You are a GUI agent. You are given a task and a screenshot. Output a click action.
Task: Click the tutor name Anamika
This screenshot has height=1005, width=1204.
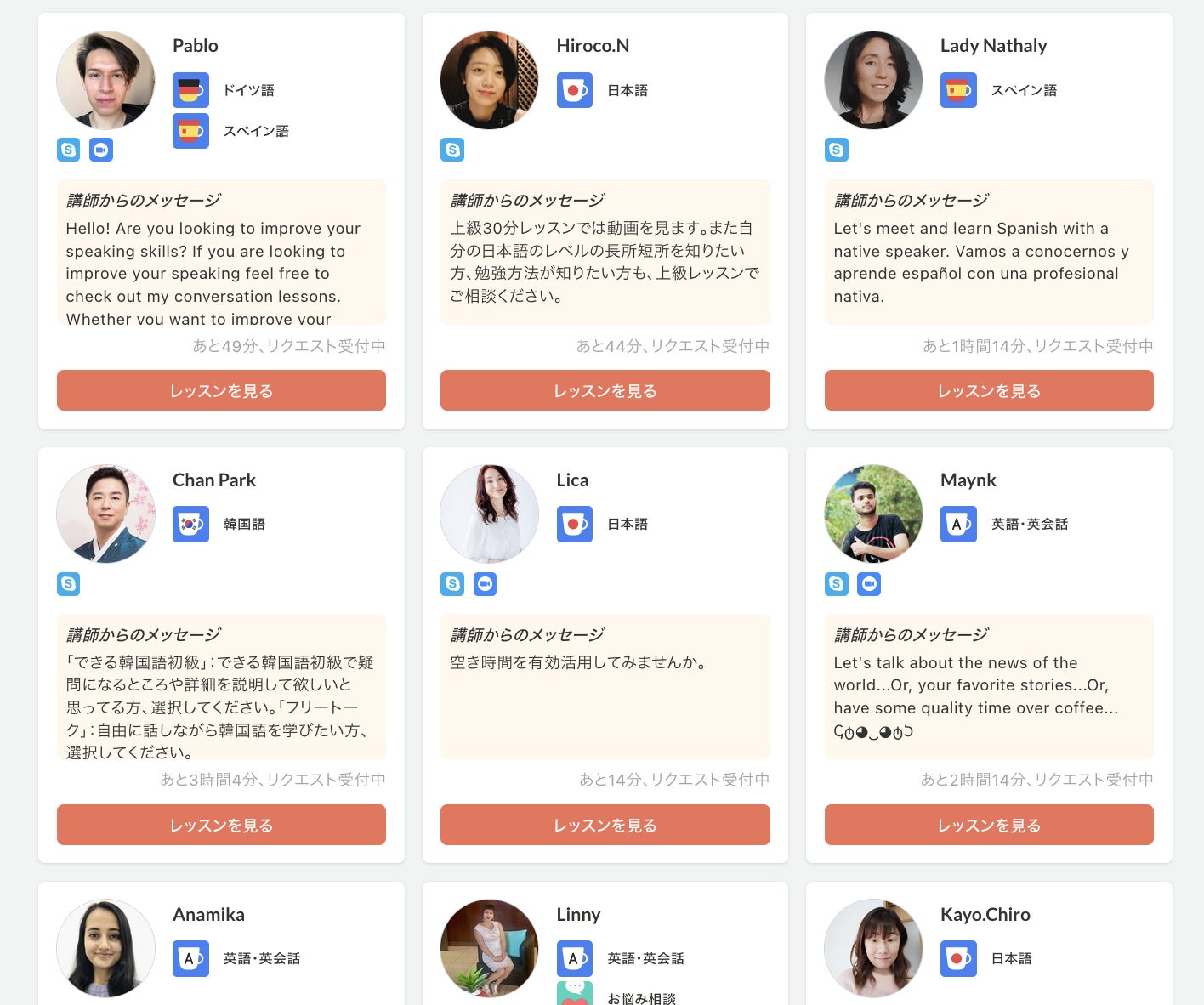(208, 915)
